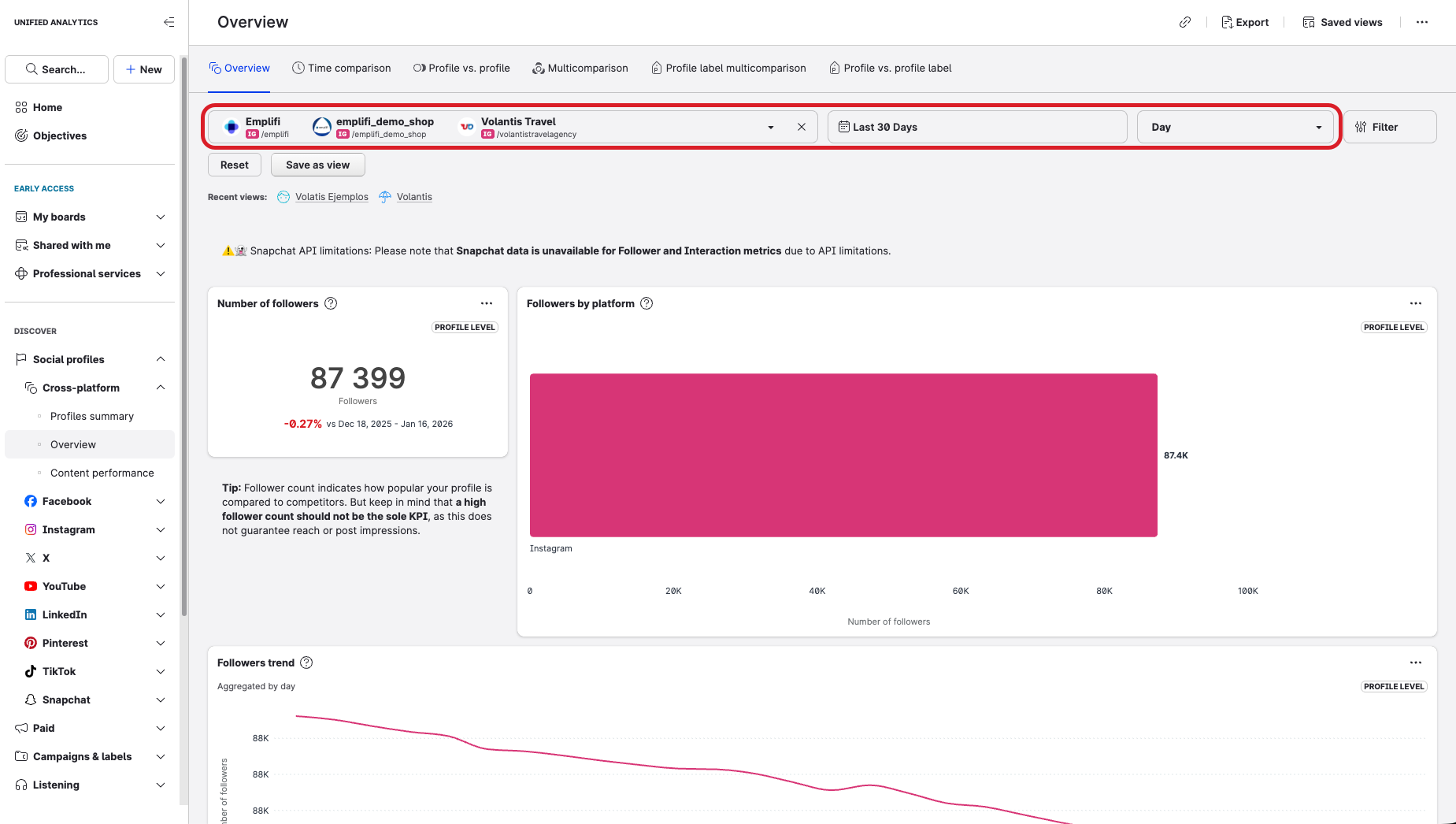This screenshot has width=1456, height=824.
Task: Click the Search field in sidebar
Action: [57, 69]
